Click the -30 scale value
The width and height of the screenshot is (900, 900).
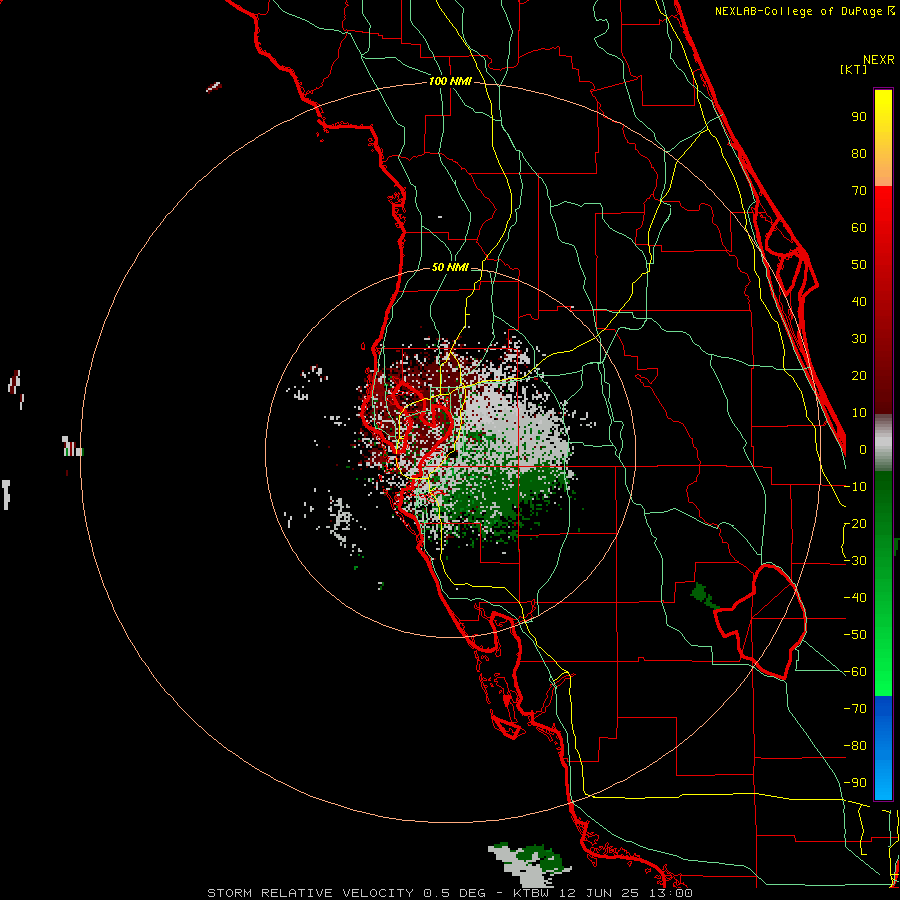pyautogui.click(x=855, y=561)
